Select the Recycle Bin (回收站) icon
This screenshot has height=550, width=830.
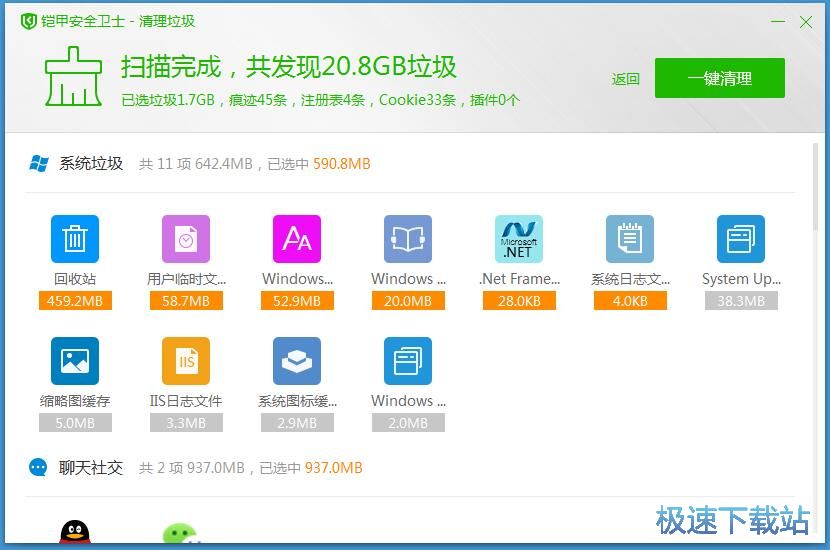75,239
